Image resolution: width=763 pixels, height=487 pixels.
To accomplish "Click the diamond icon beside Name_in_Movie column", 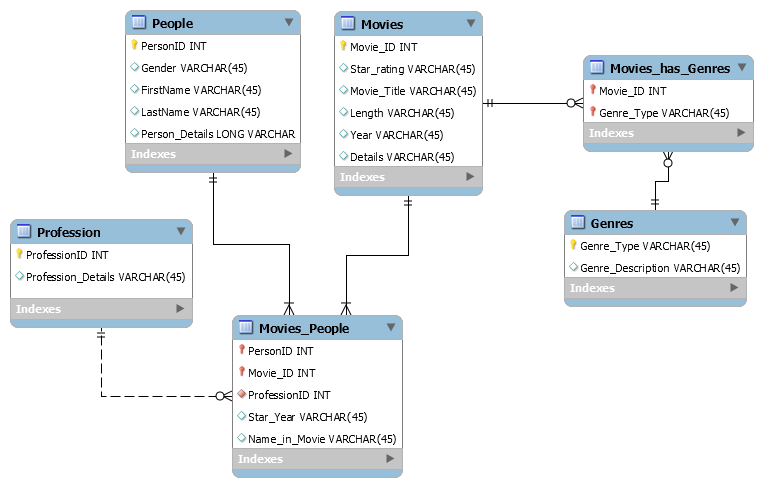I will click(x=242, y=437).
